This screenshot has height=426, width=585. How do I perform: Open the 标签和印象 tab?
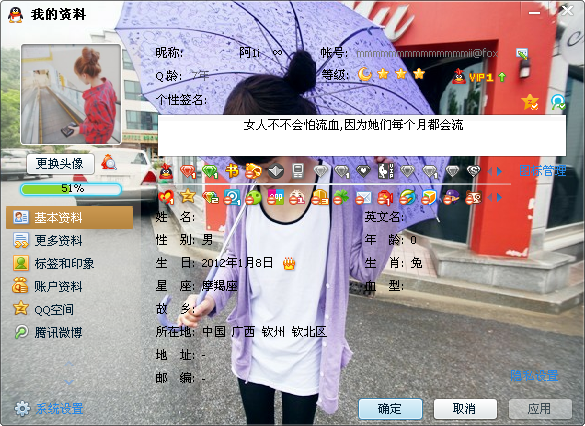(x=69, y=264)
